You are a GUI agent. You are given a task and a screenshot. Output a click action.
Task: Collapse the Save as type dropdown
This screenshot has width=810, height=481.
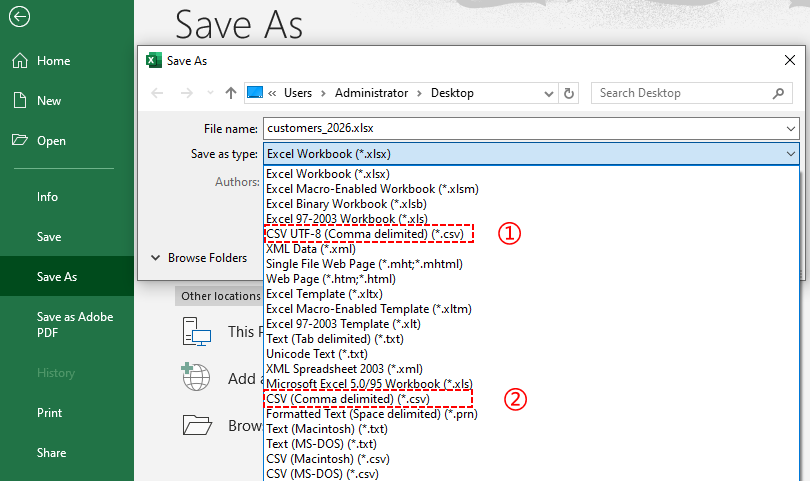coord(790,154)
